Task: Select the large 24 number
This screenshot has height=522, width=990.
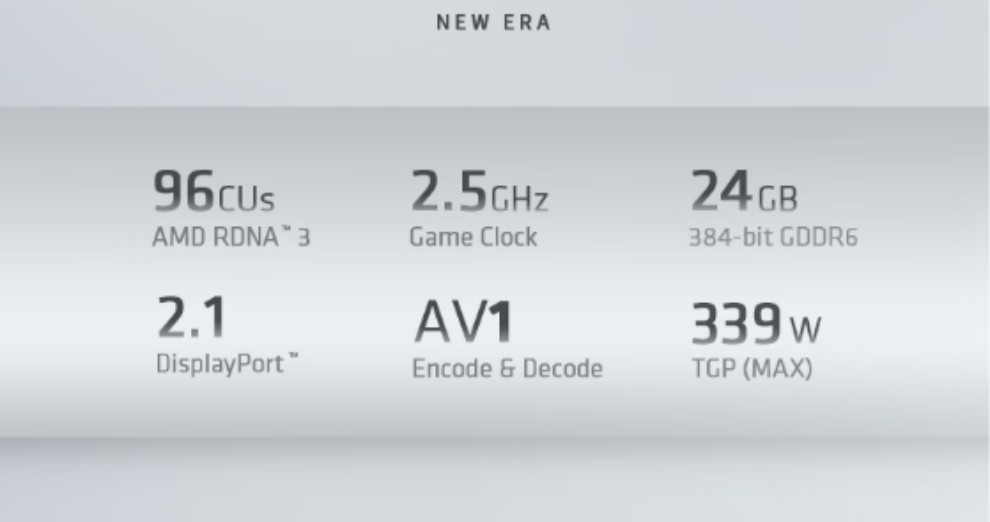Action: (720, 191)
